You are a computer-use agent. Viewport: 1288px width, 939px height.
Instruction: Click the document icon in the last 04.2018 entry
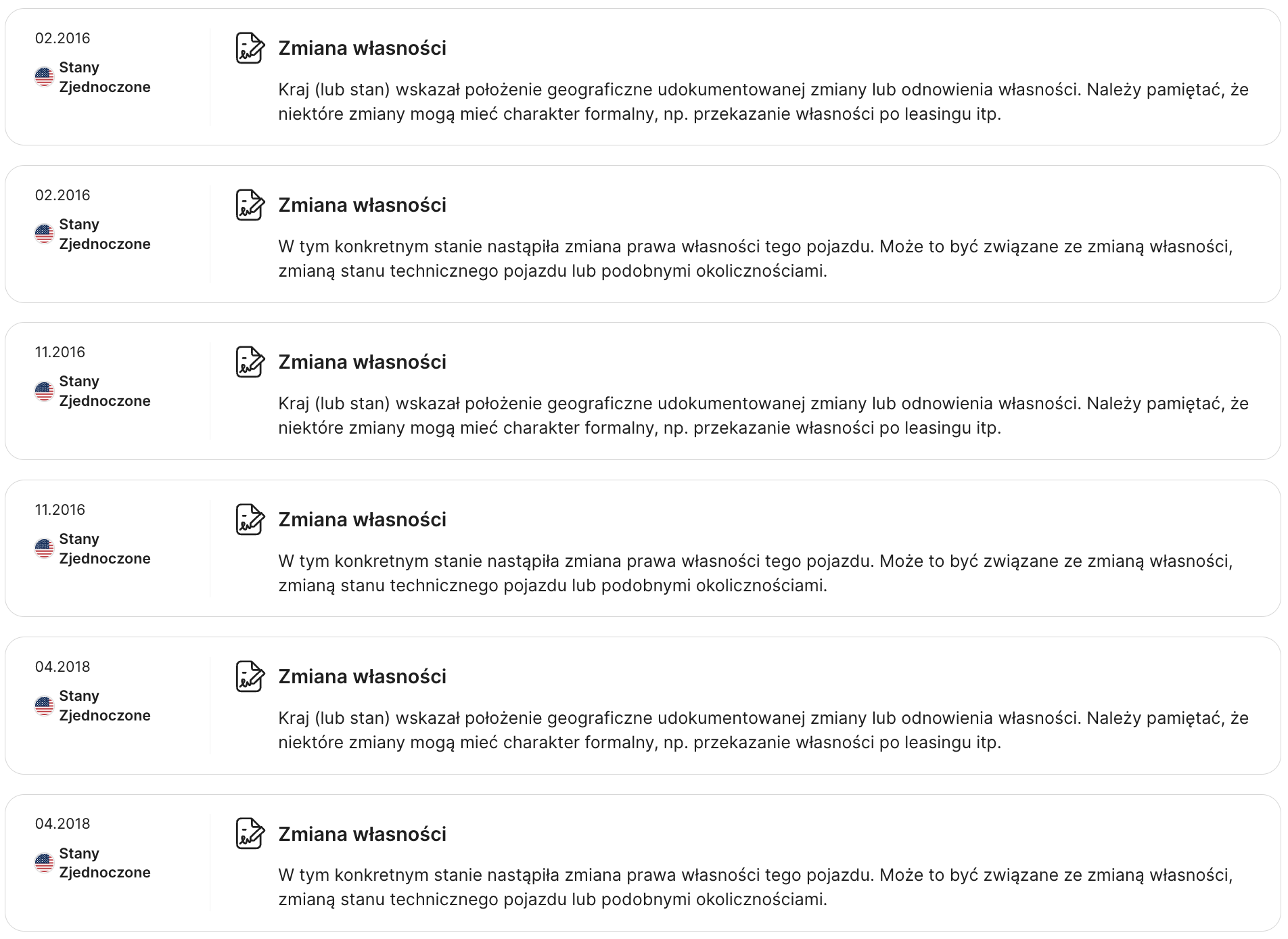(x=250, y=833)
